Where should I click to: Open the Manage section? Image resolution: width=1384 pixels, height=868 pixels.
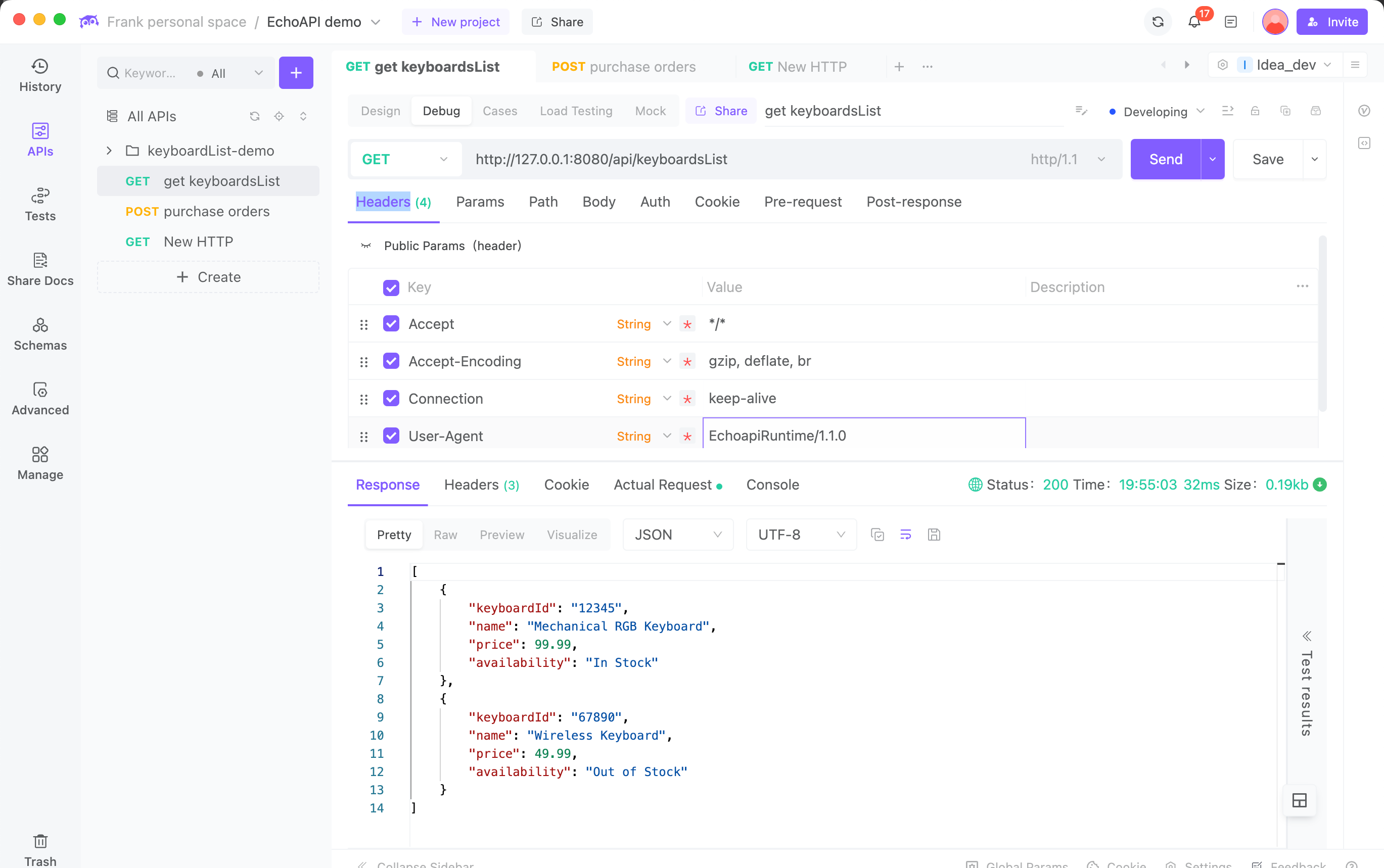pyautogui.click(x=40, y=463)
